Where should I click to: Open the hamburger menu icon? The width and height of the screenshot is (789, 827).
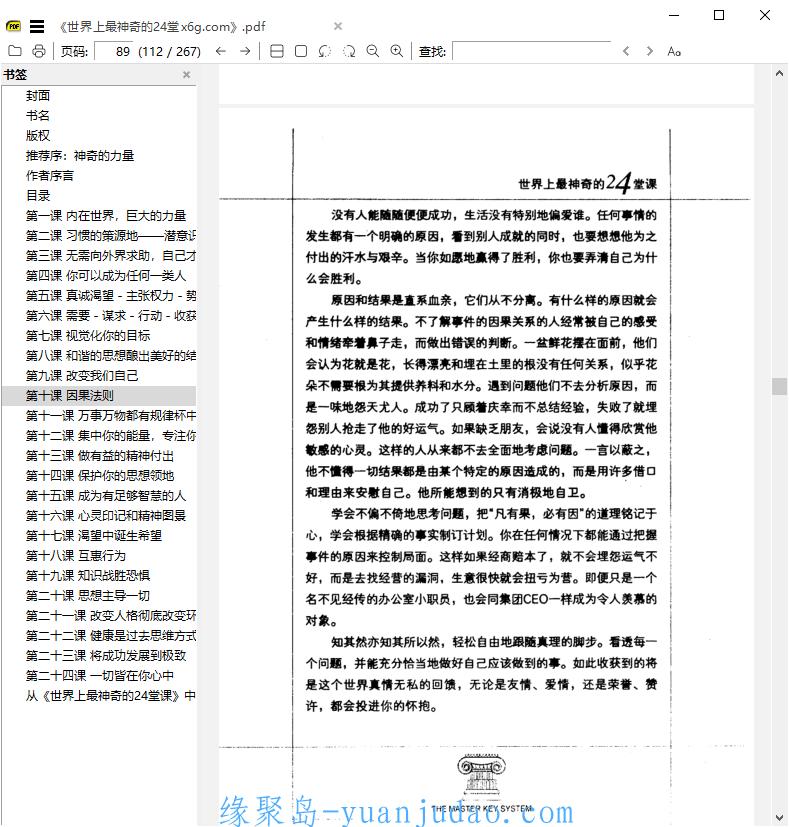click(x=36, y=26)
